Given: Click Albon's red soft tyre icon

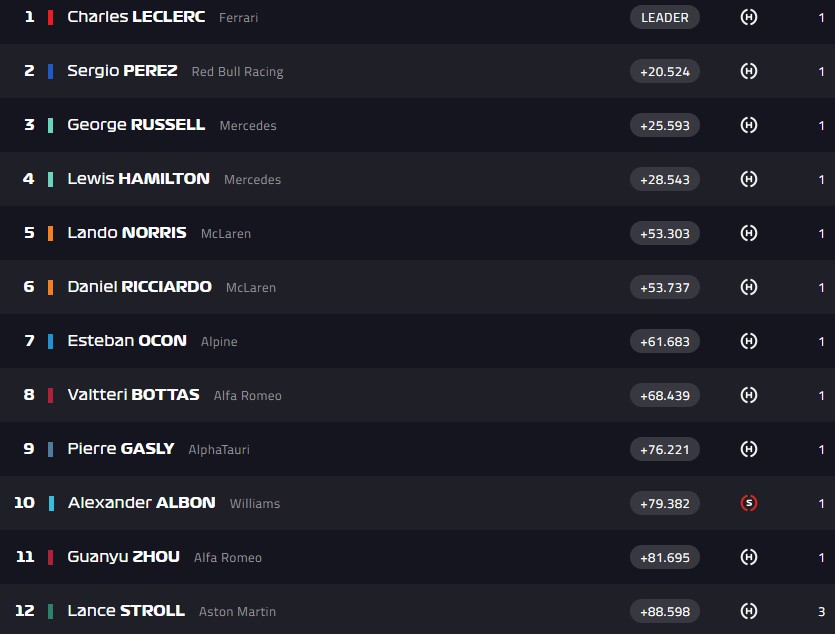Looking at the screenshot, I should pos(748,503).
